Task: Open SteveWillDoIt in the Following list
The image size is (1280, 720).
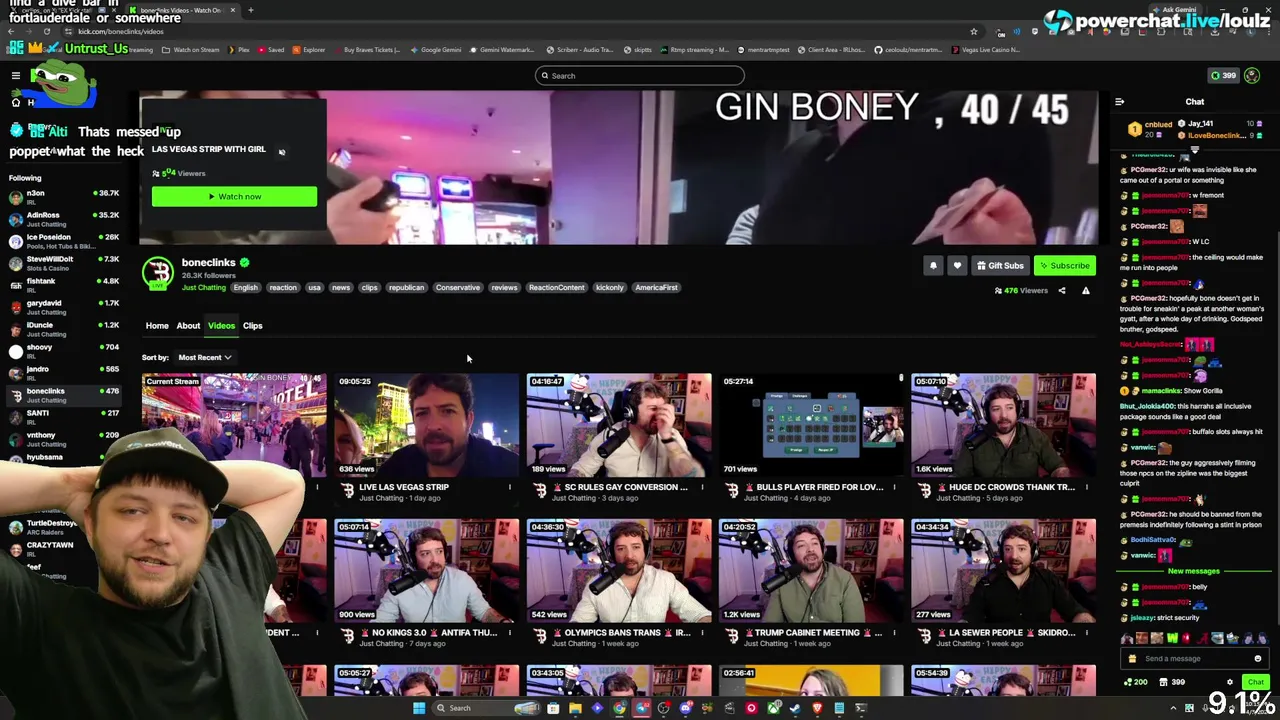Action: pos(62,263)
